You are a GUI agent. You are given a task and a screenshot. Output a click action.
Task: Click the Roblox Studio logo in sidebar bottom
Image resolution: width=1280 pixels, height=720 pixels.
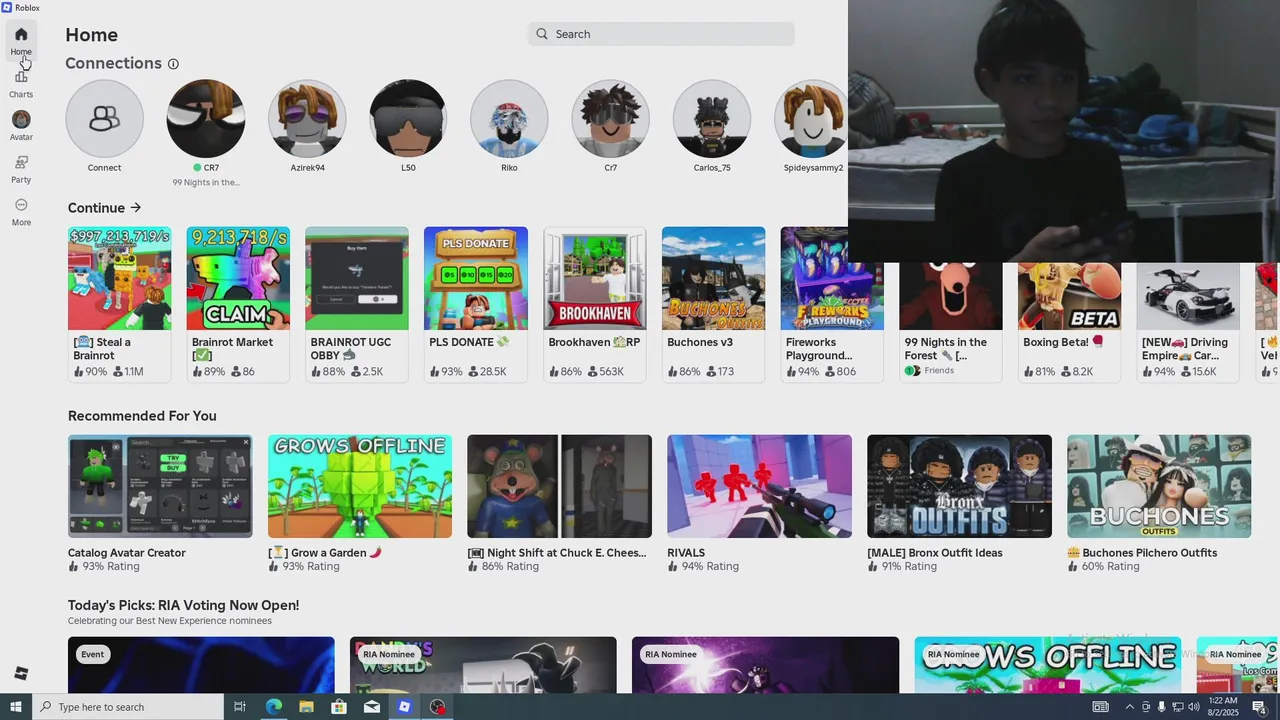21,673
